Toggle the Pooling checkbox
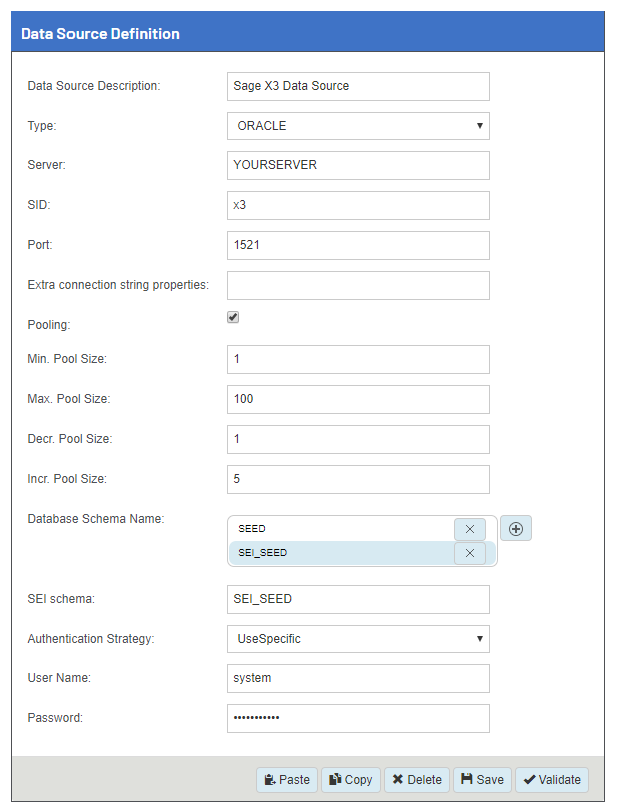Screen dimensions: 617x802 click(233, 317)
